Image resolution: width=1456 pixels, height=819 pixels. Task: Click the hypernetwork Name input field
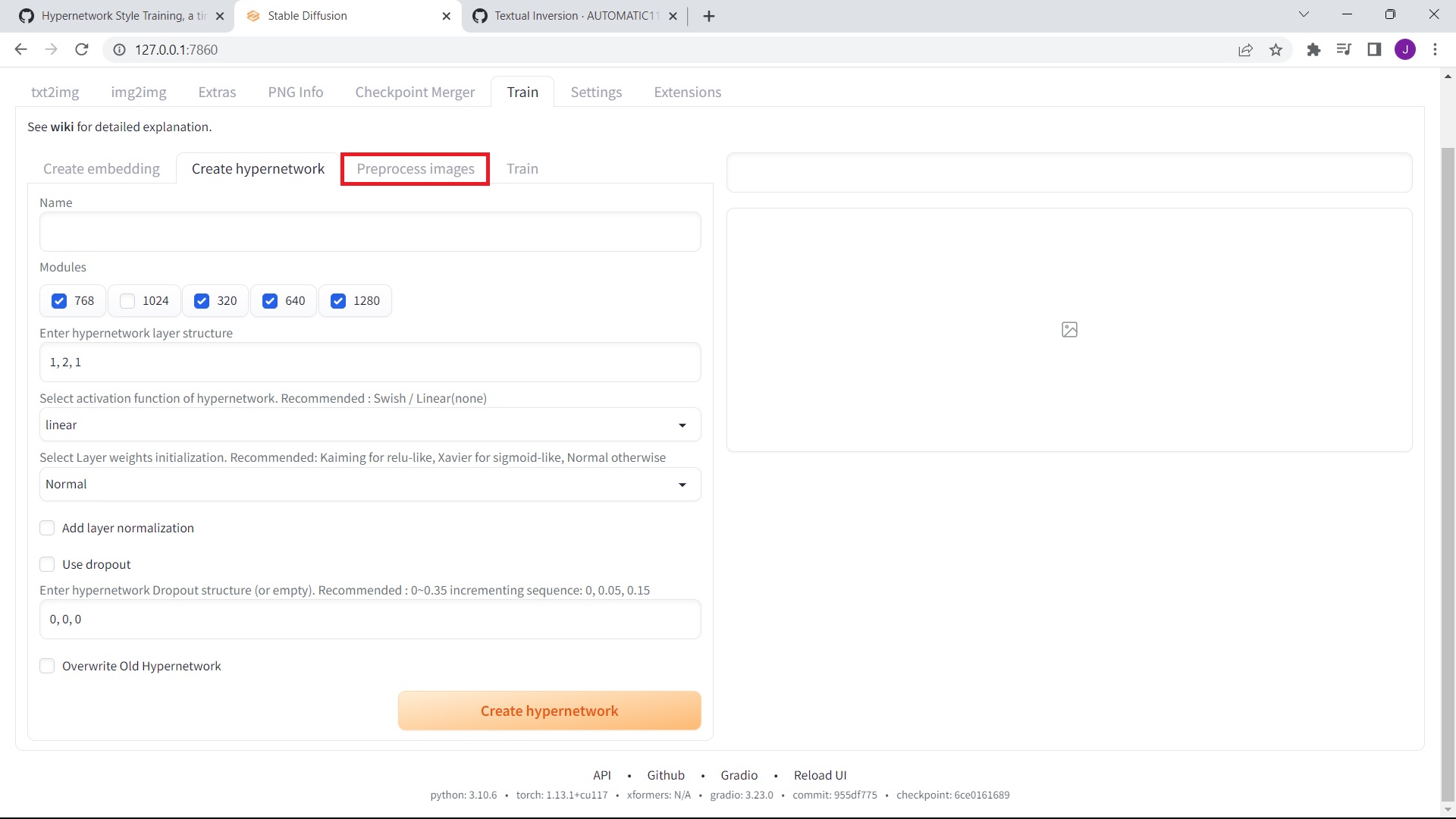pyautogui.click(x=370, y=231)
